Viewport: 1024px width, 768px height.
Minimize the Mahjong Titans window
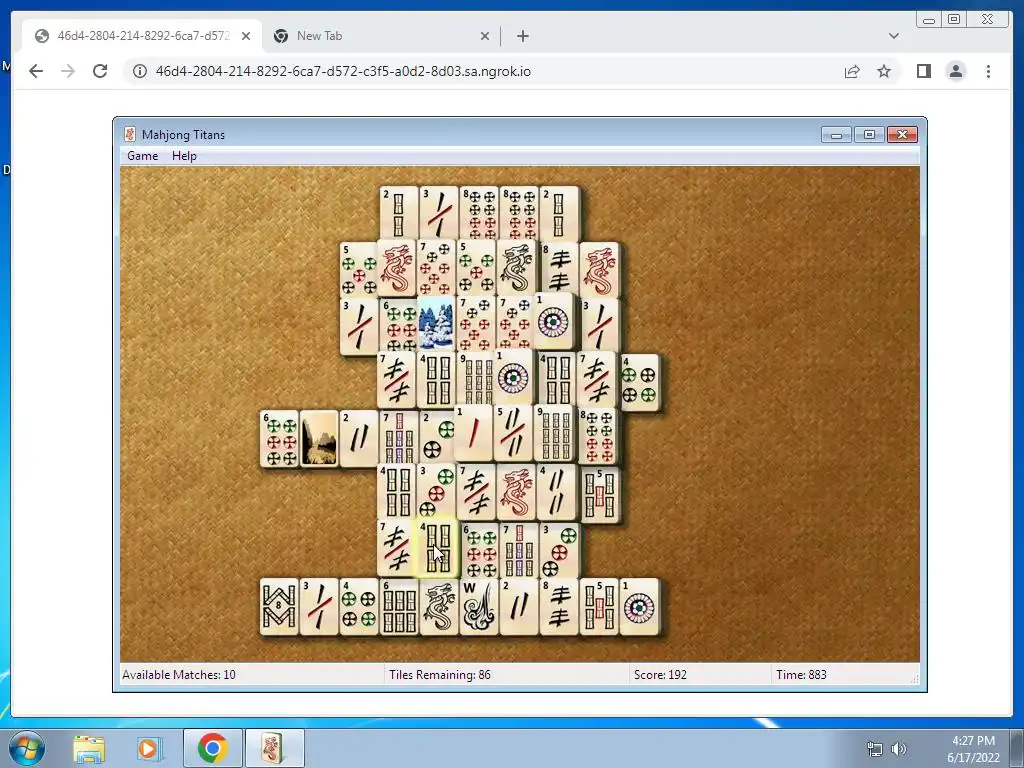pos(837,135)
